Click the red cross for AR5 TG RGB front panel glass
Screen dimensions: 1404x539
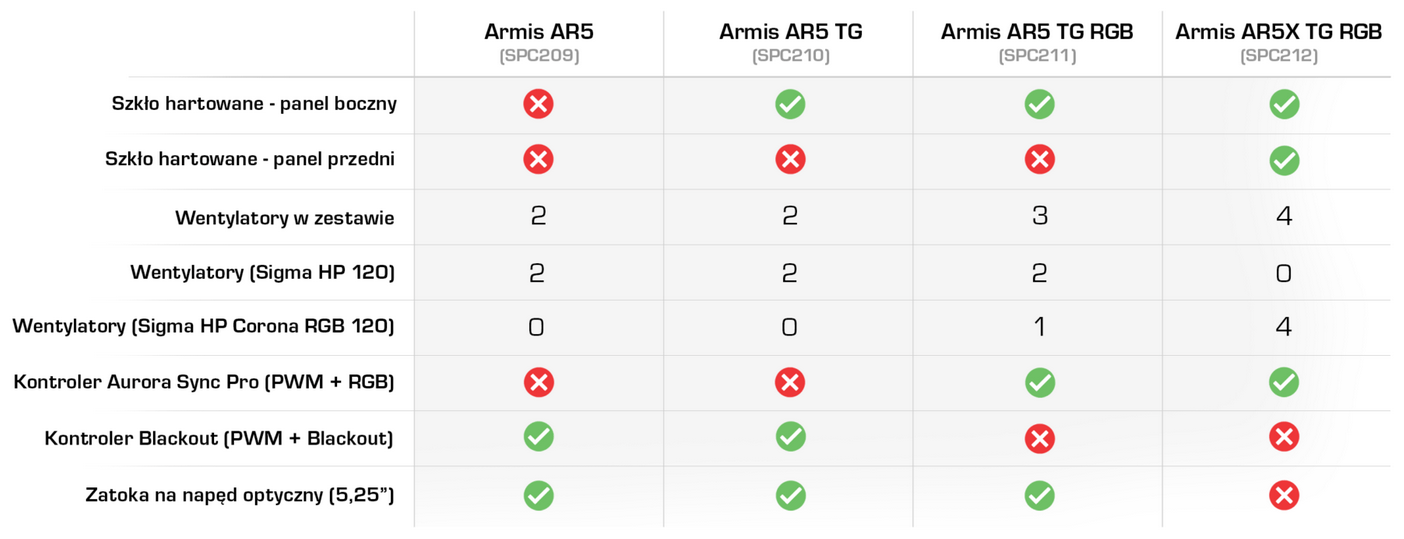1039,160
